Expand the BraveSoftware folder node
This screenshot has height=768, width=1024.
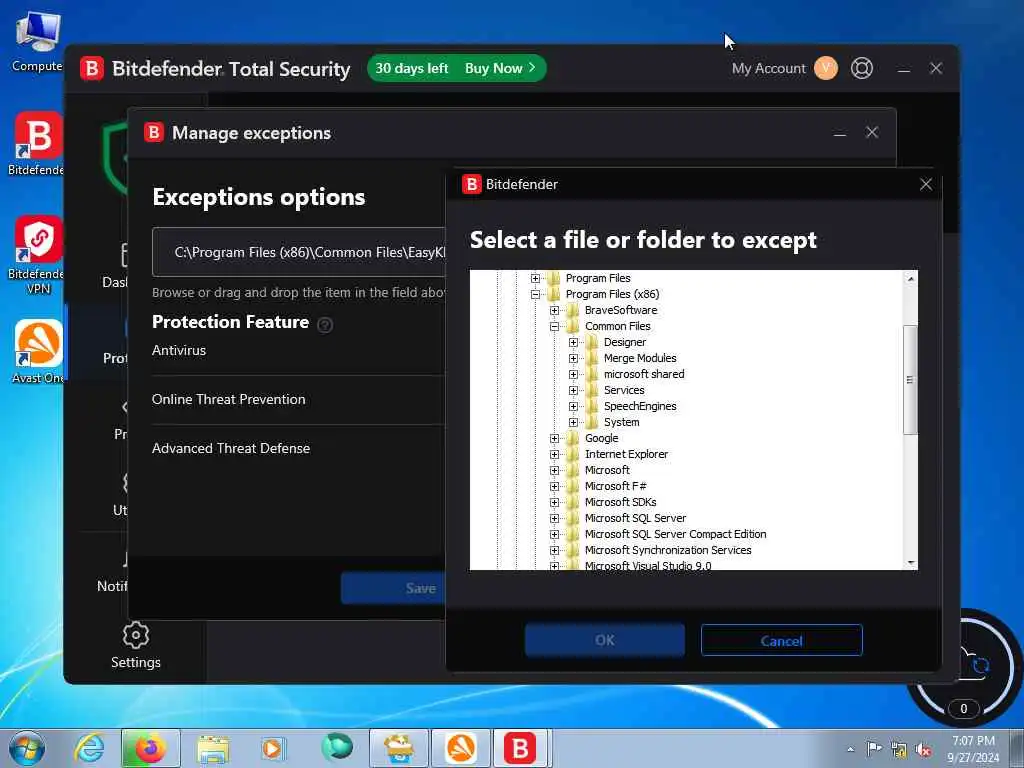(x=554, y=310)
